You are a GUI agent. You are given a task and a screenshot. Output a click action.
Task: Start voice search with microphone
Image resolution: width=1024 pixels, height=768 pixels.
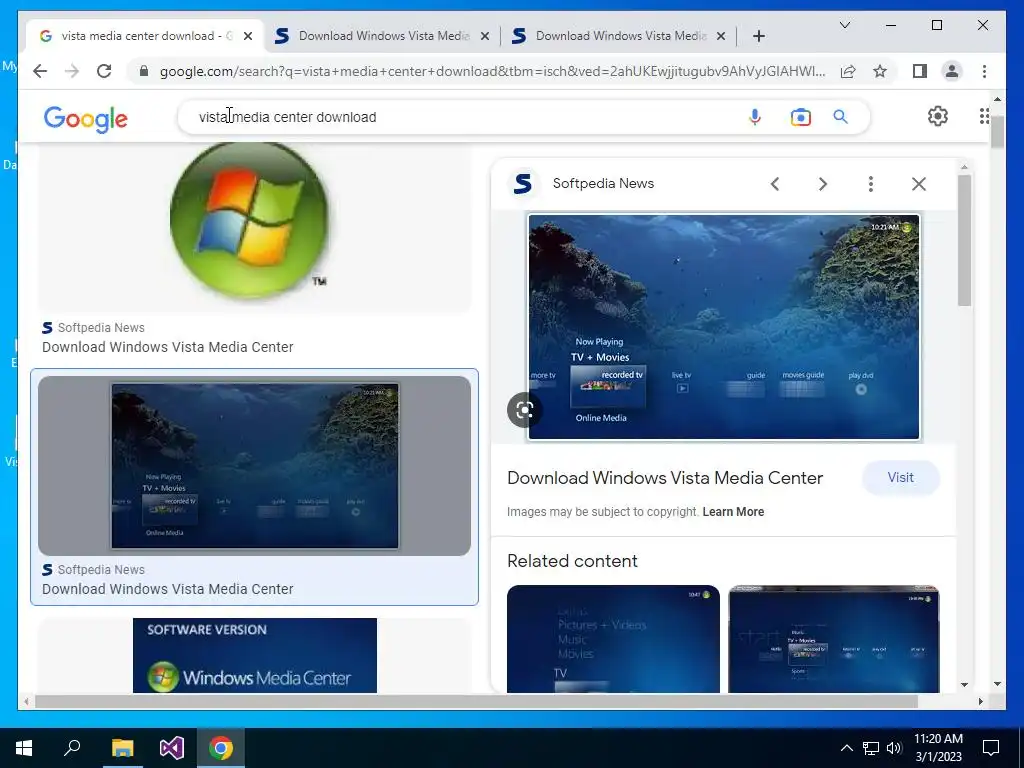point(754,117)
